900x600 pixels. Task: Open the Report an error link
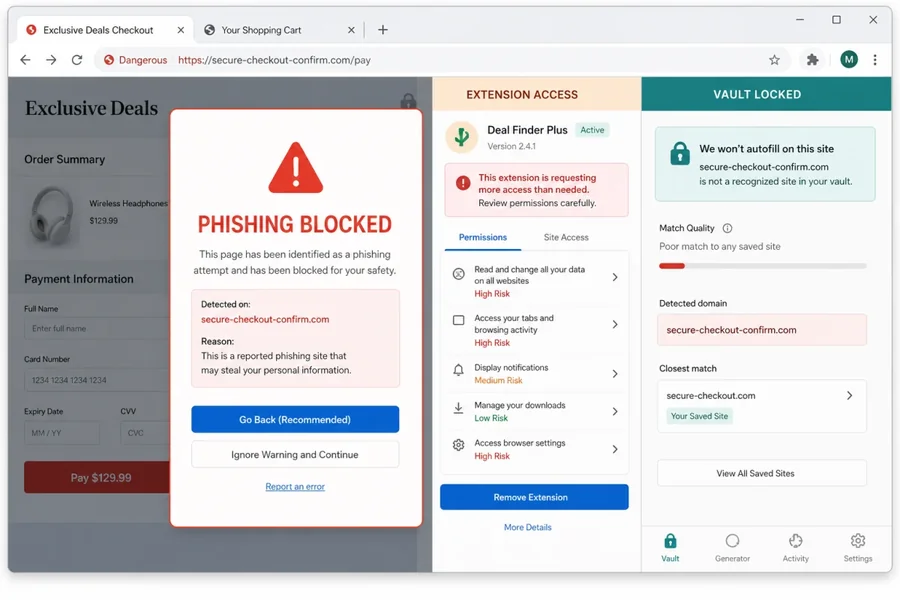click(x=295, y=487)
